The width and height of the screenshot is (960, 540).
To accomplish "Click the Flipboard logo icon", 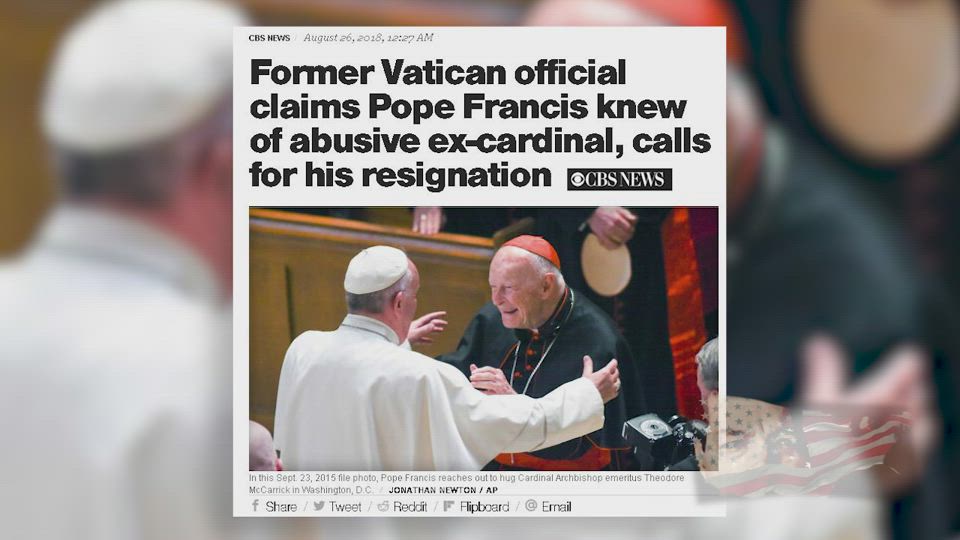I will click(x=449, y=506).
